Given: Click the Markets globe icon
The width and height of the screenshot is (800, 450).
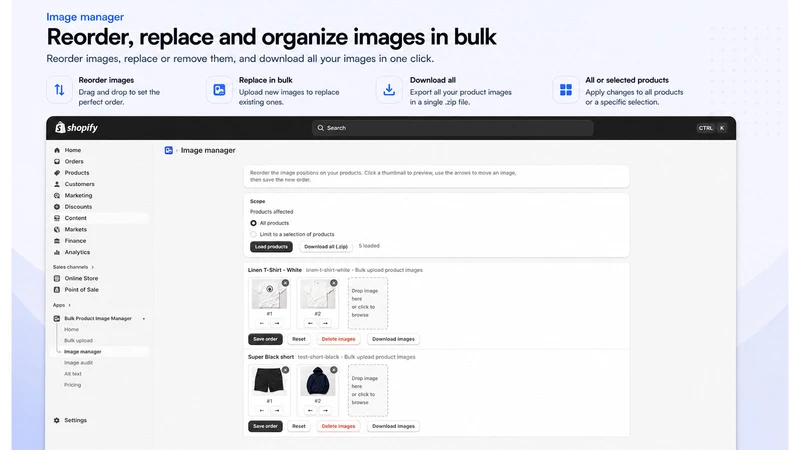Looking at the screenshot, I should click(x=57, y=230).
